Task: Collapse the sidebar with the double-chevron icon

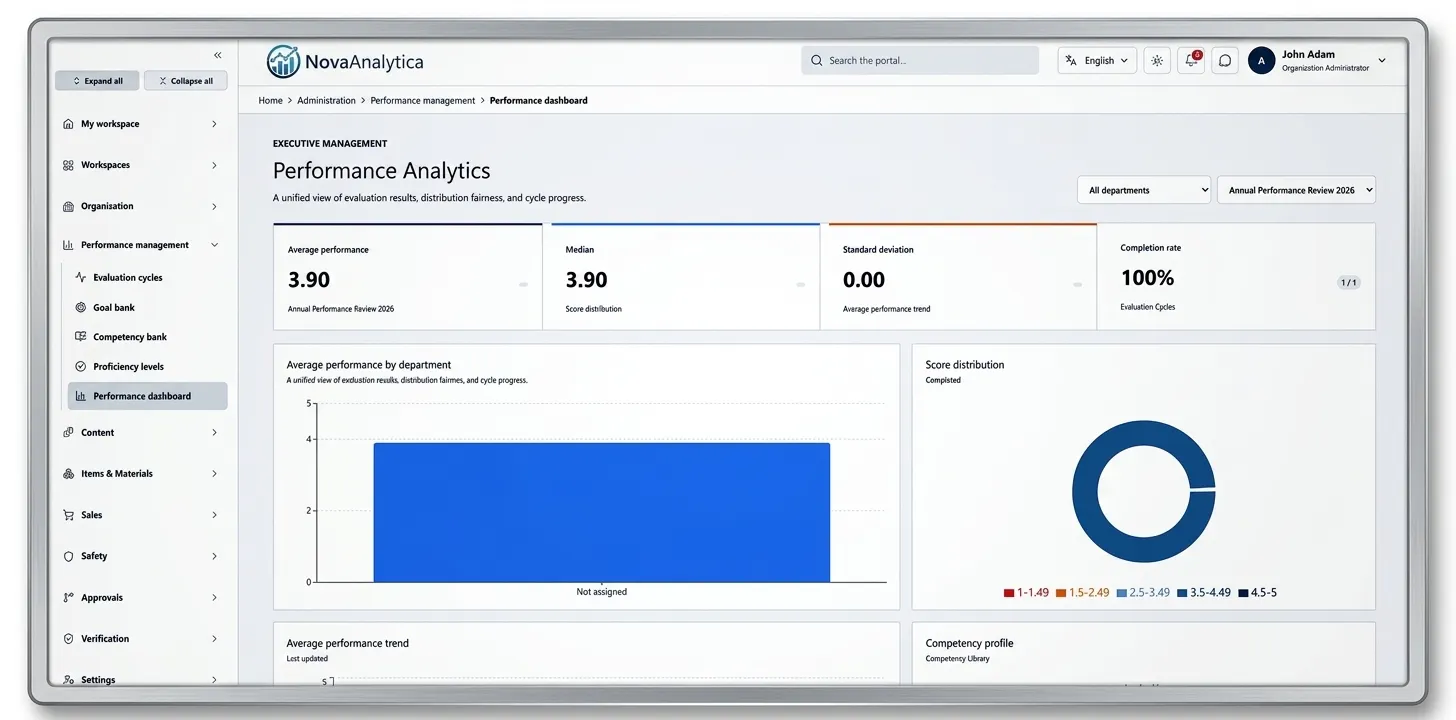Action: tap(218, 55)
